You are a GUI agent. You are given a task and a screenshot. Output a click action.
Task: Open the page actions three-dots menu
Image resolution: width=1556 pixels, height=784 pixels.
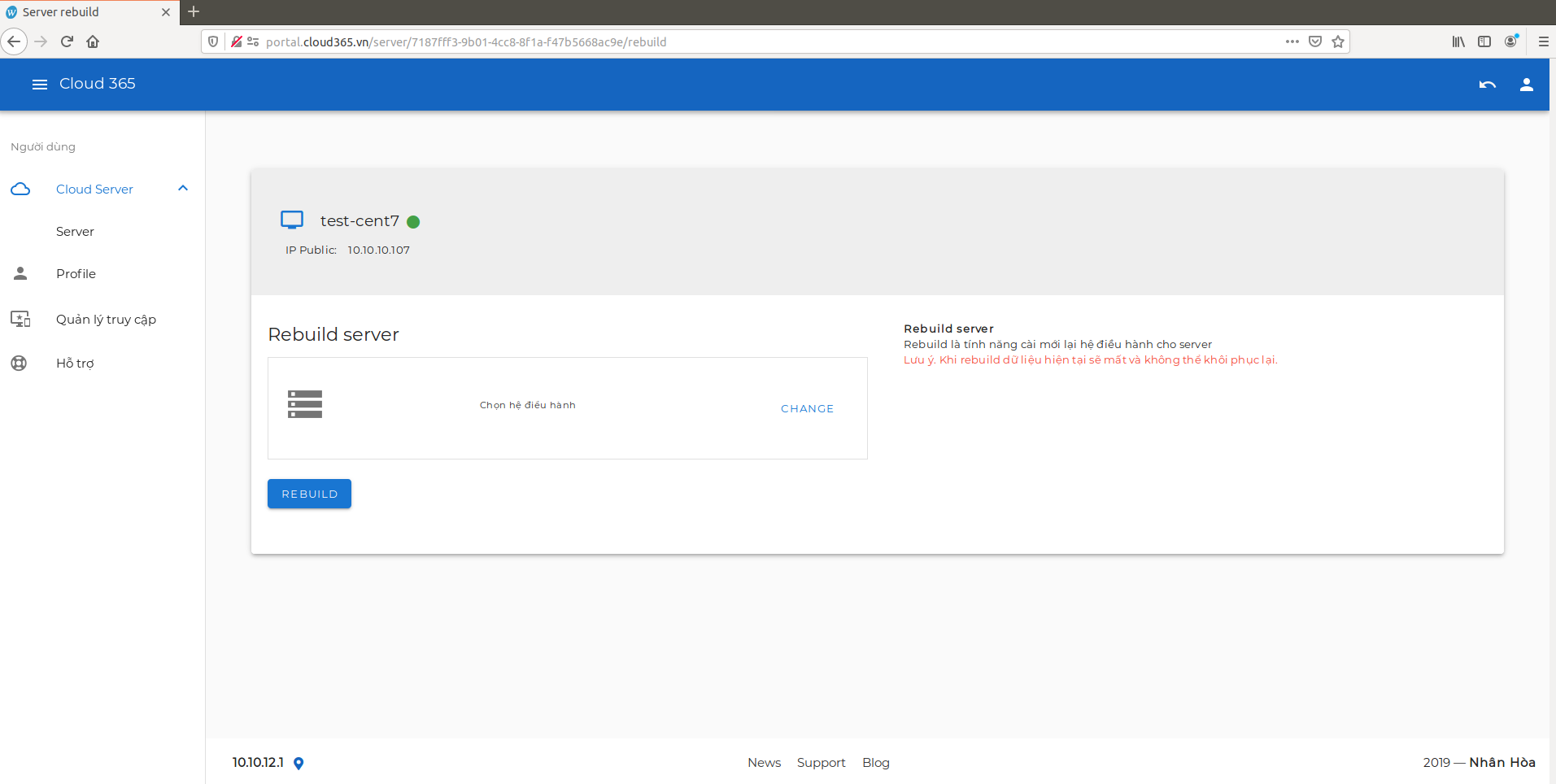pyautogui.click(x=1292, y=41)
